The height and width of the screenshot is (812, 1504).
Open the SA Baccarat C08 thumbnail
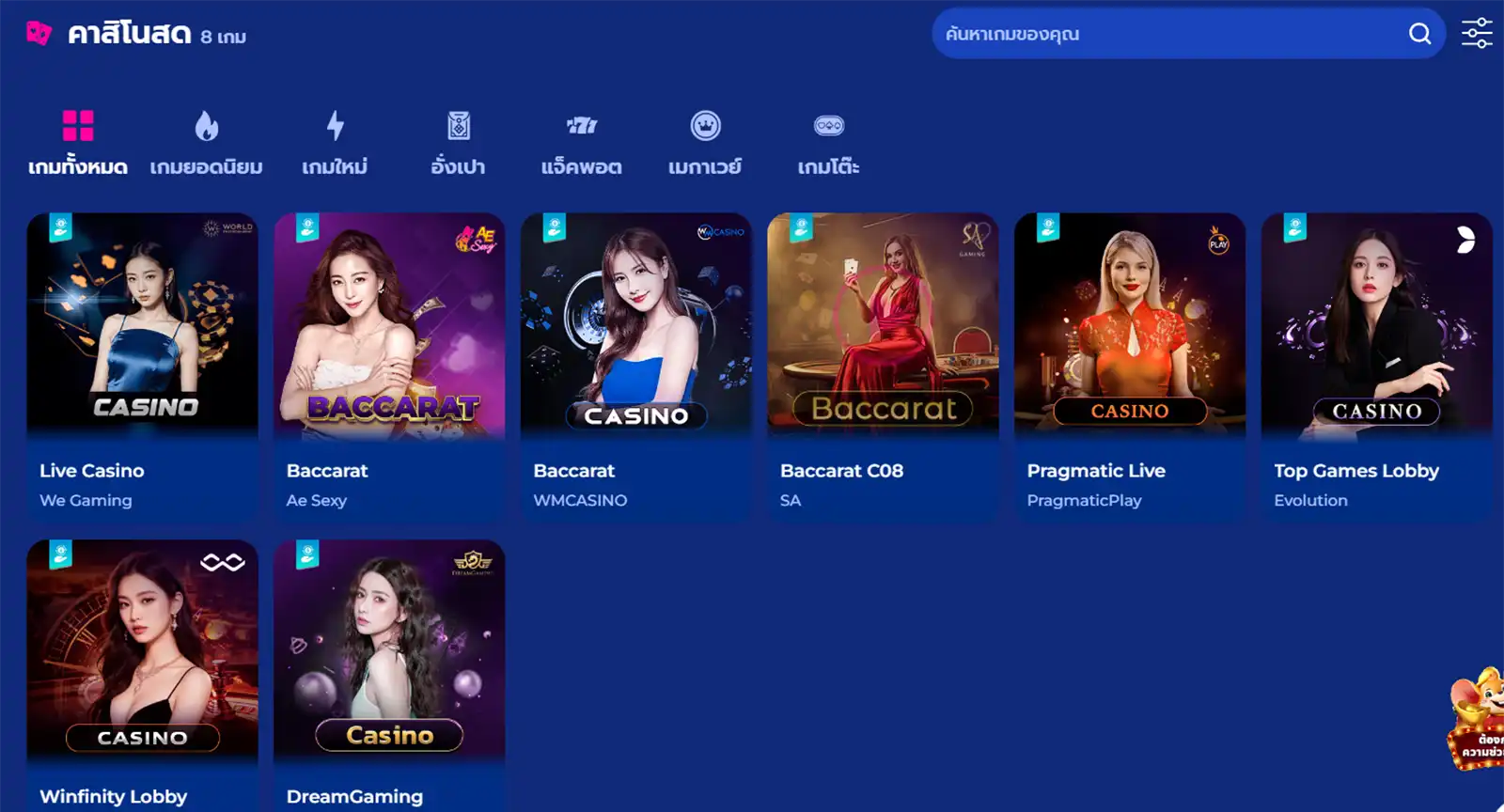click(x=883, y=325)
